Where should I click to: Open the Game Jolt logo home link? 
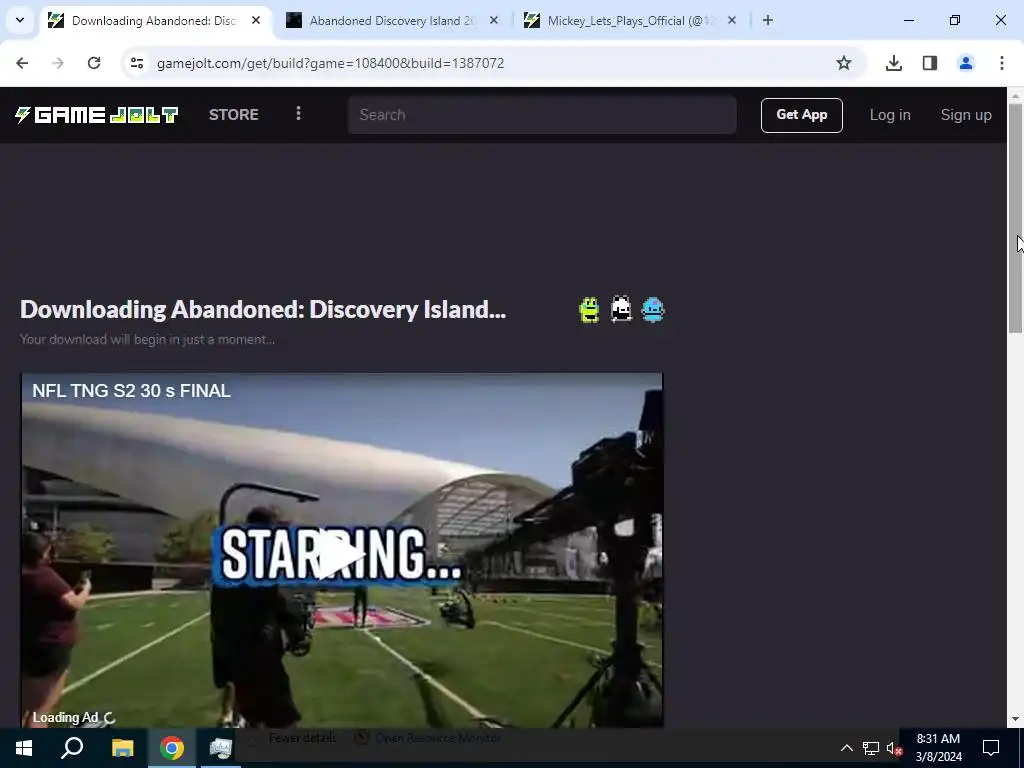click(x=97, y=115)
